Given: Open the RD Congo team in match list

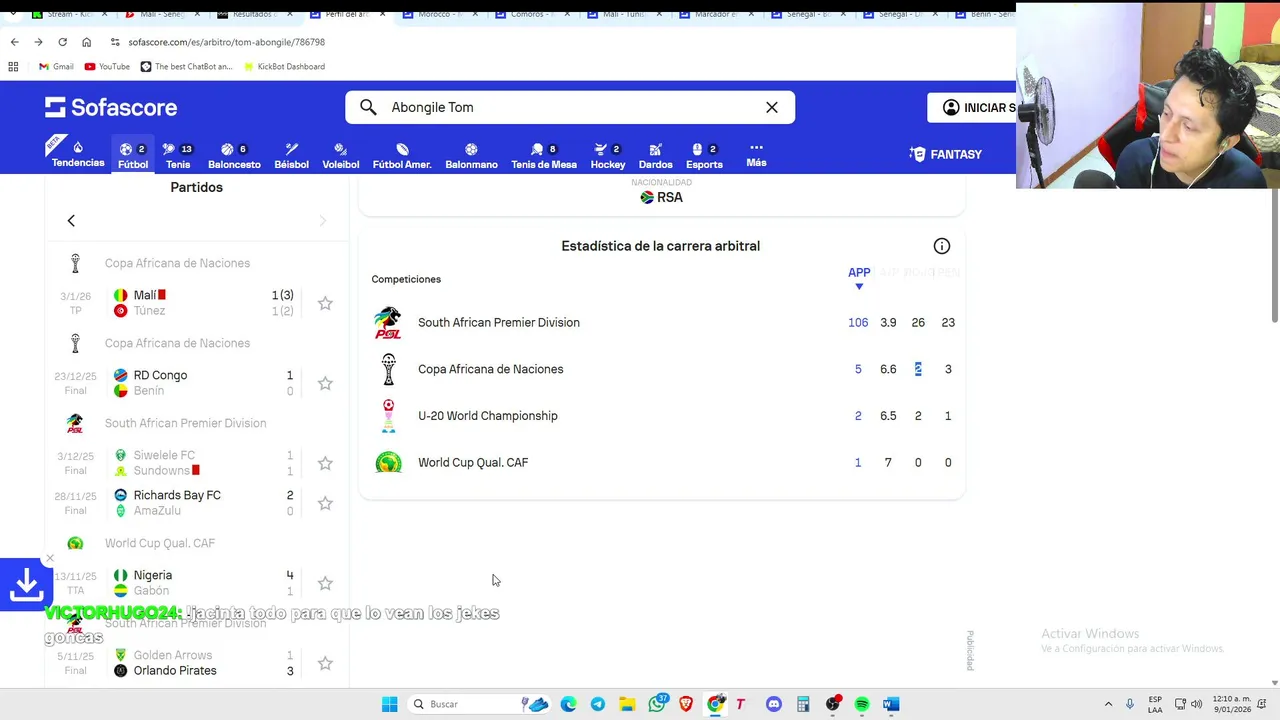Looking at the screenshot, I should [160, 375].
